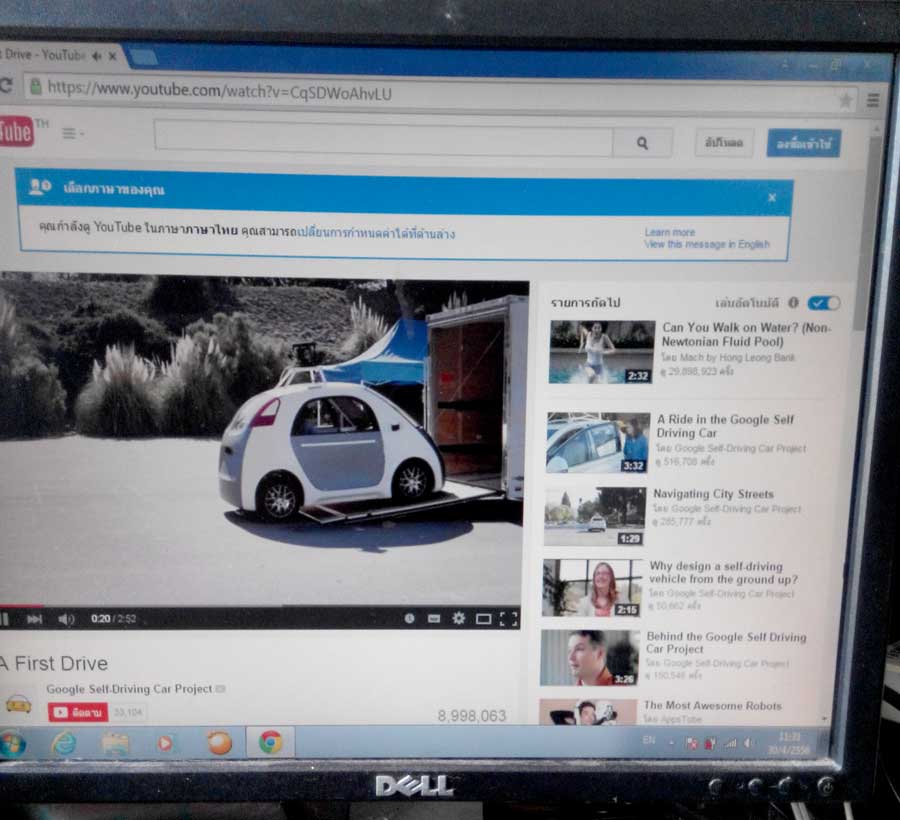Click the Chrome icon in the taskbar

pos(270,743)
